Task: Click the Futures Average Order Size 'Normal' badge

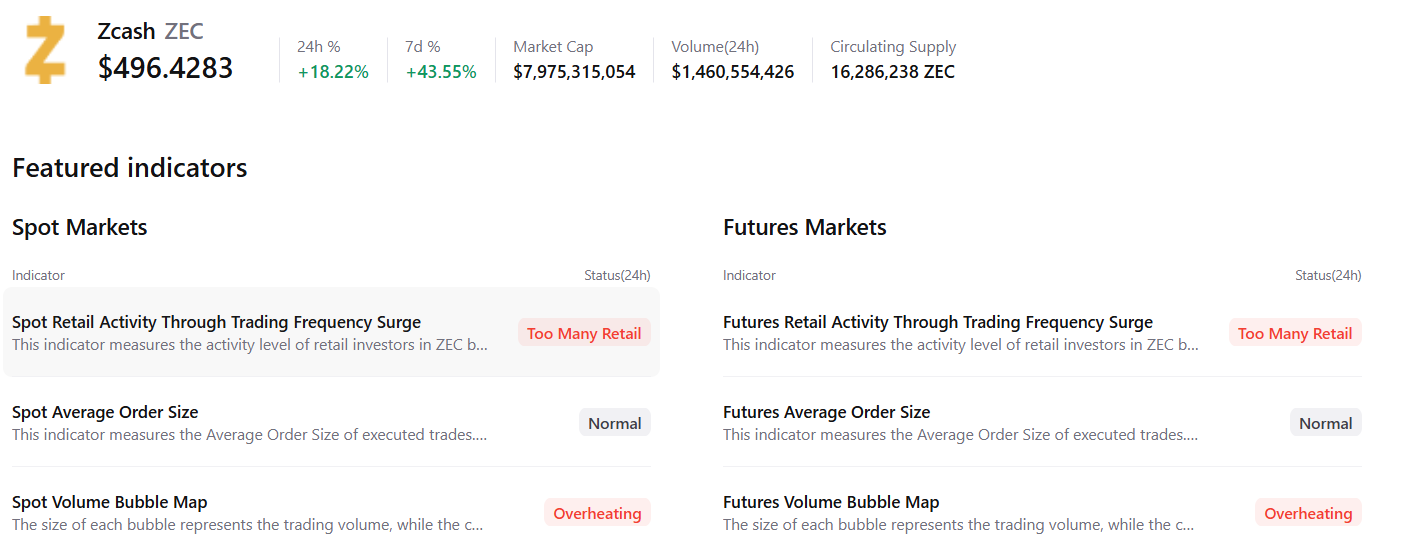Action: (x=1325, y=423)
